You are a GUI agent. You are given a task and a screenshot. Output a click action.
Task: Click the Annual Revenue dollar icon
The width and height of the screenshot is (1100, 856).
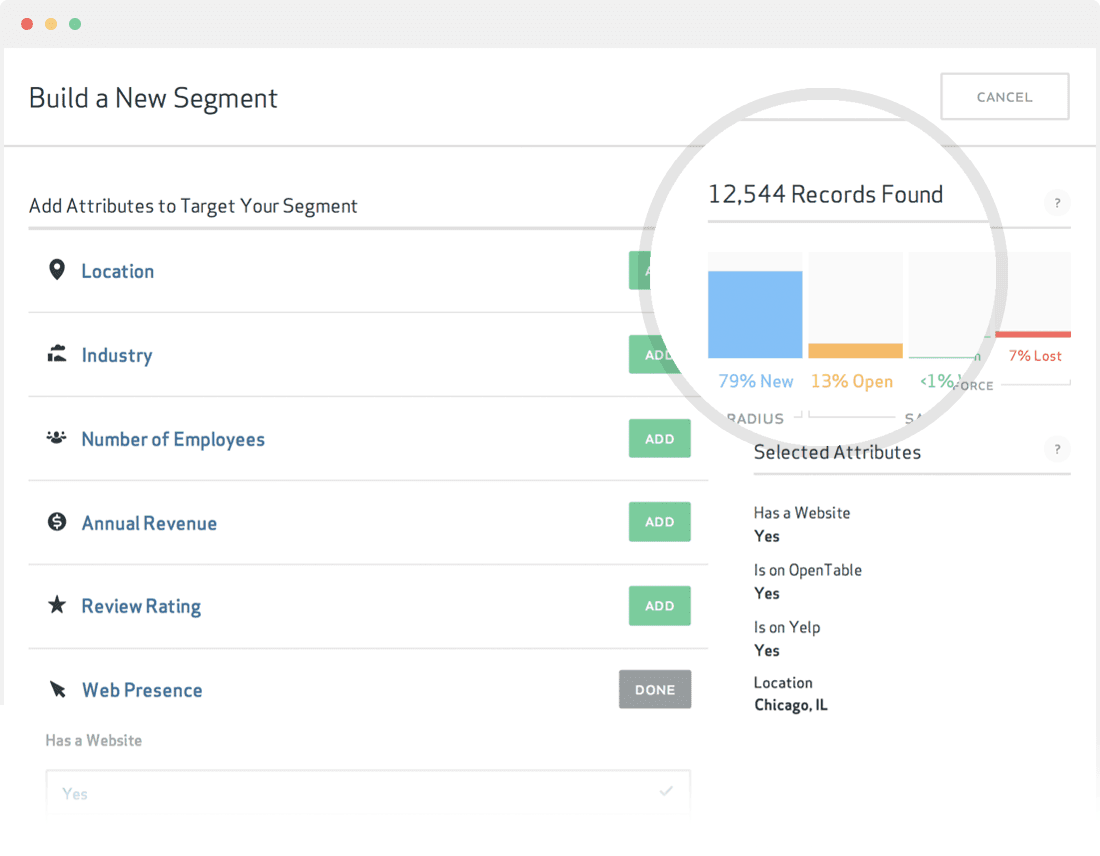point(57,522)
